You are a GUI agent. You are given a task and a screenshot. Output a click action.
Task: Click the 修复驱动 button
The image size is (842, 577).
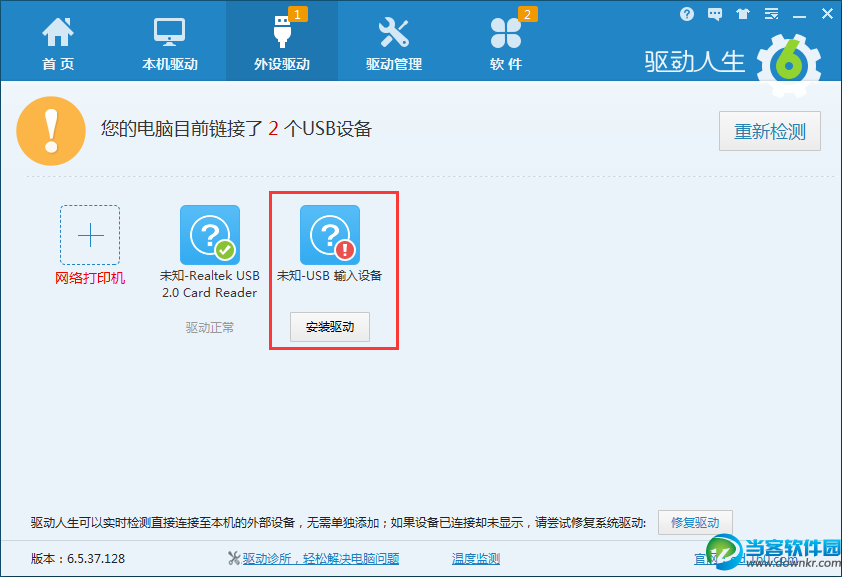[x=695, y=522]
